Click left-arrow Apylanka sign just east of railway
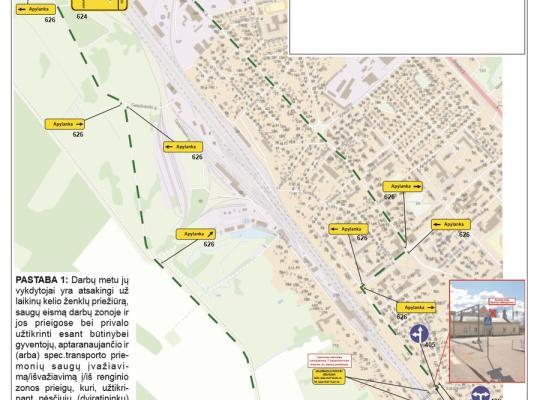 [348, 229]
